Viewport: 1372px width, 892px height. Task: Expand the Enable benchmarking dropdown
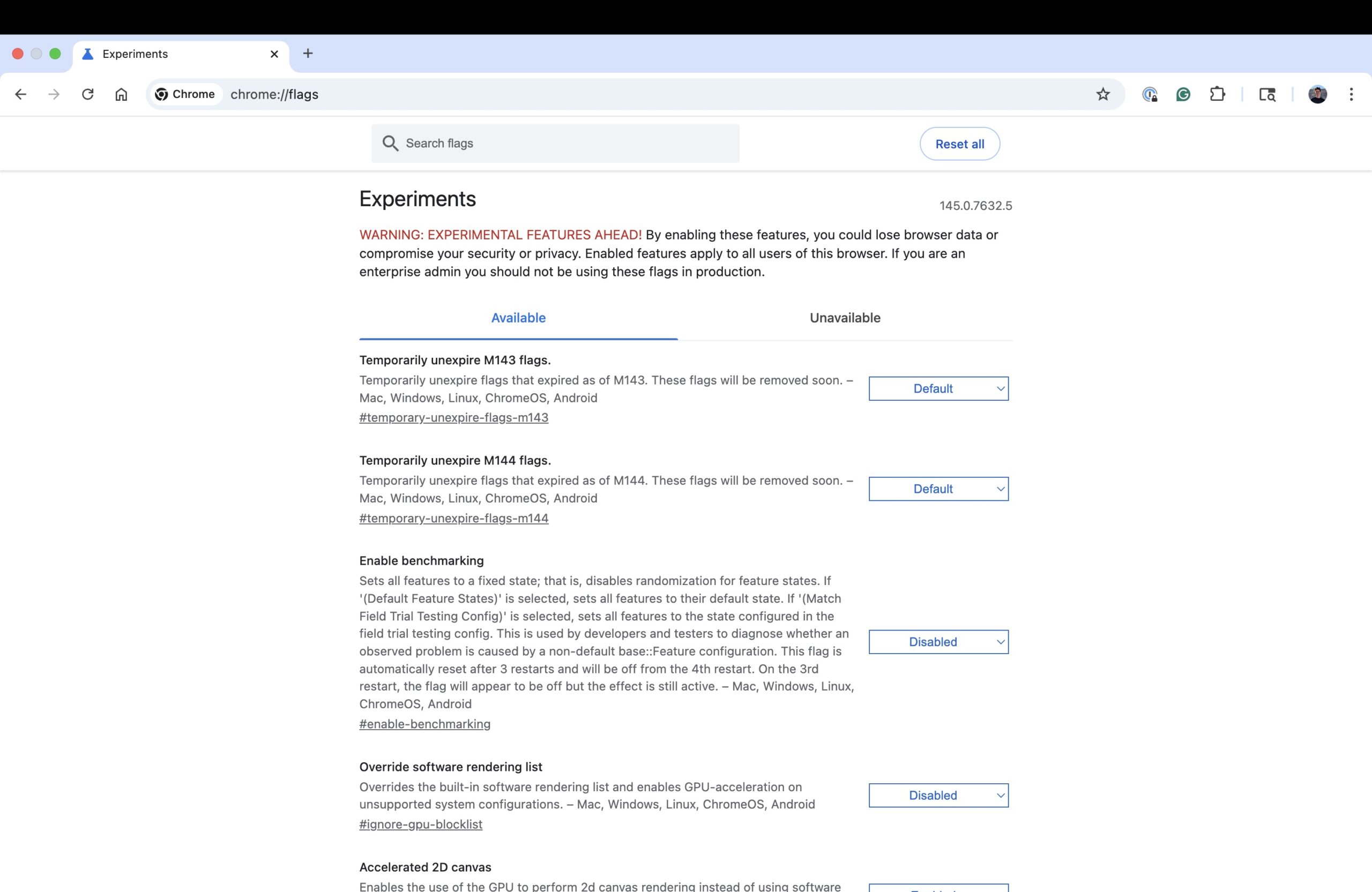pos(938,642)
